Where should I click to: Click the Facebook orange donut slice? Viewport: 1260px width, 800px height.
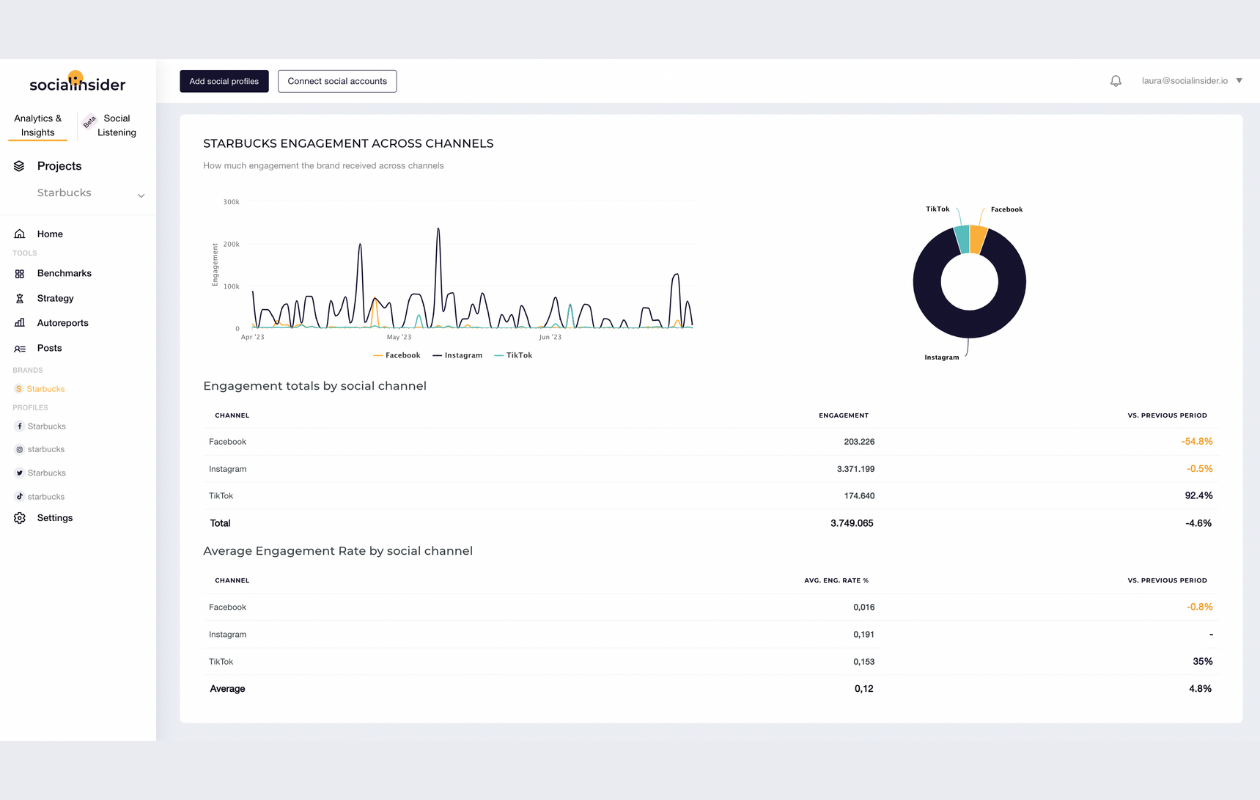coord(979,239)
